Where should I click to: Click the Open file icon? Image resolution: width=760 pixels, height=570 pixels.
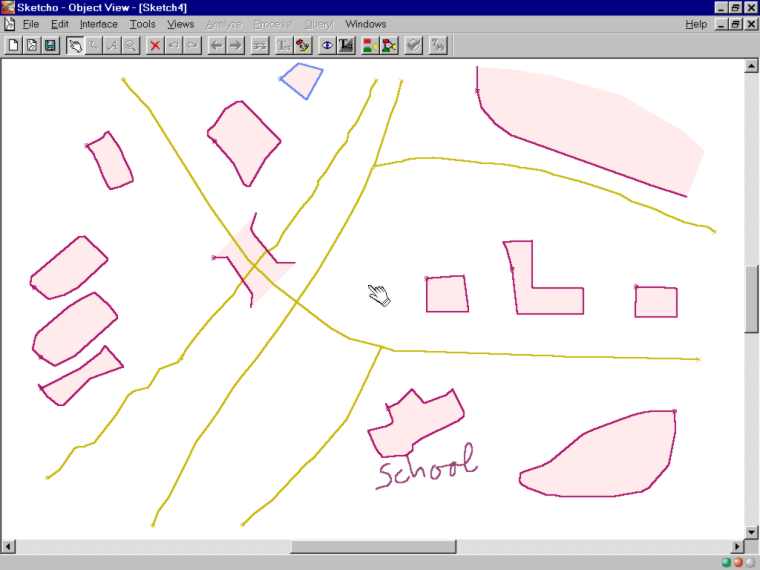pos(31,45)
